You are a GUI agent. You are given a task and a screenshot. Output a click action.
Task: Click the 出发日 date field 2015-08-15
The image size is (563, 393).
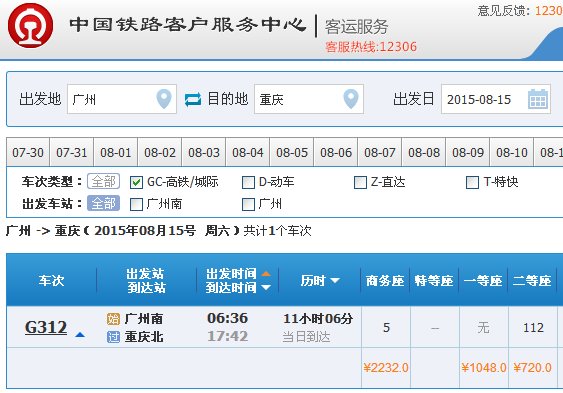coord(496,99)
